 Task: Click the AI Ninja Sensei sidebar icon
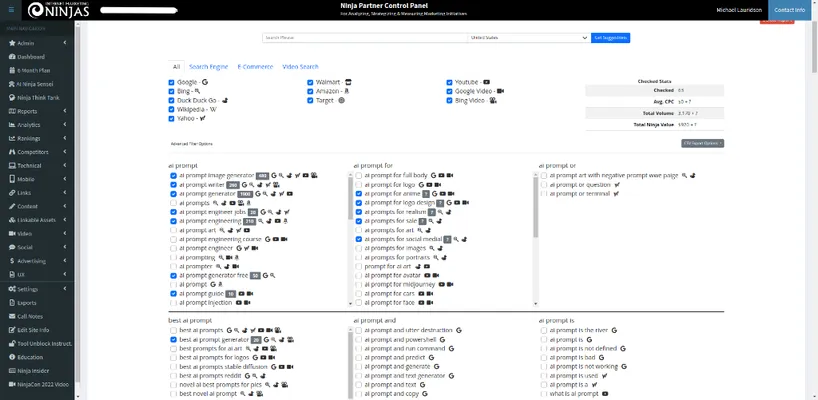pos(10,84)
